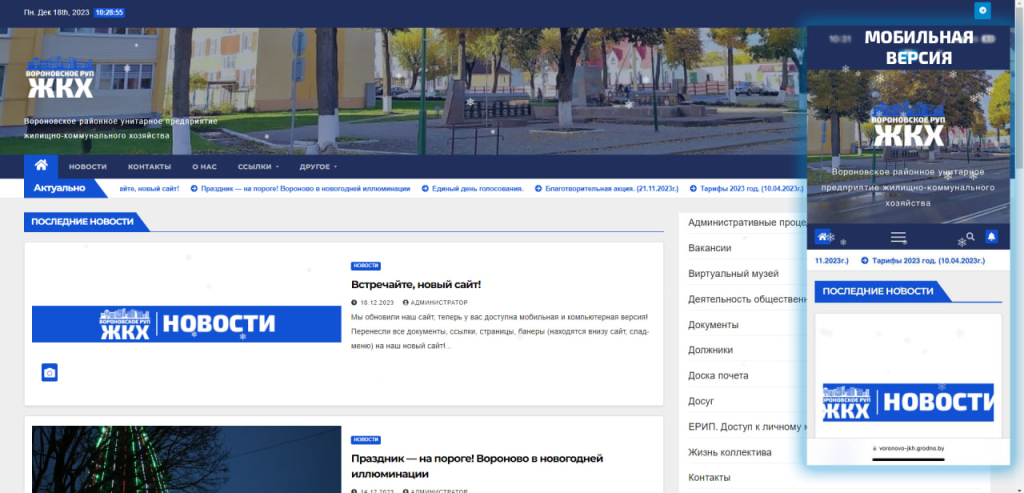The width and height of the screenshot is (1024, 493).
Task: Open sidebar link 'Контакты'
Action: coord(709,477)
